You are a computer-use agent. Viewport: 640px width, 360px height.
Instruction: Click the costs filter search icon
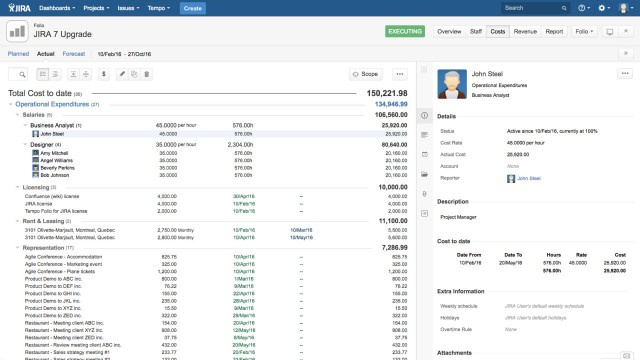tap(22, 74)
